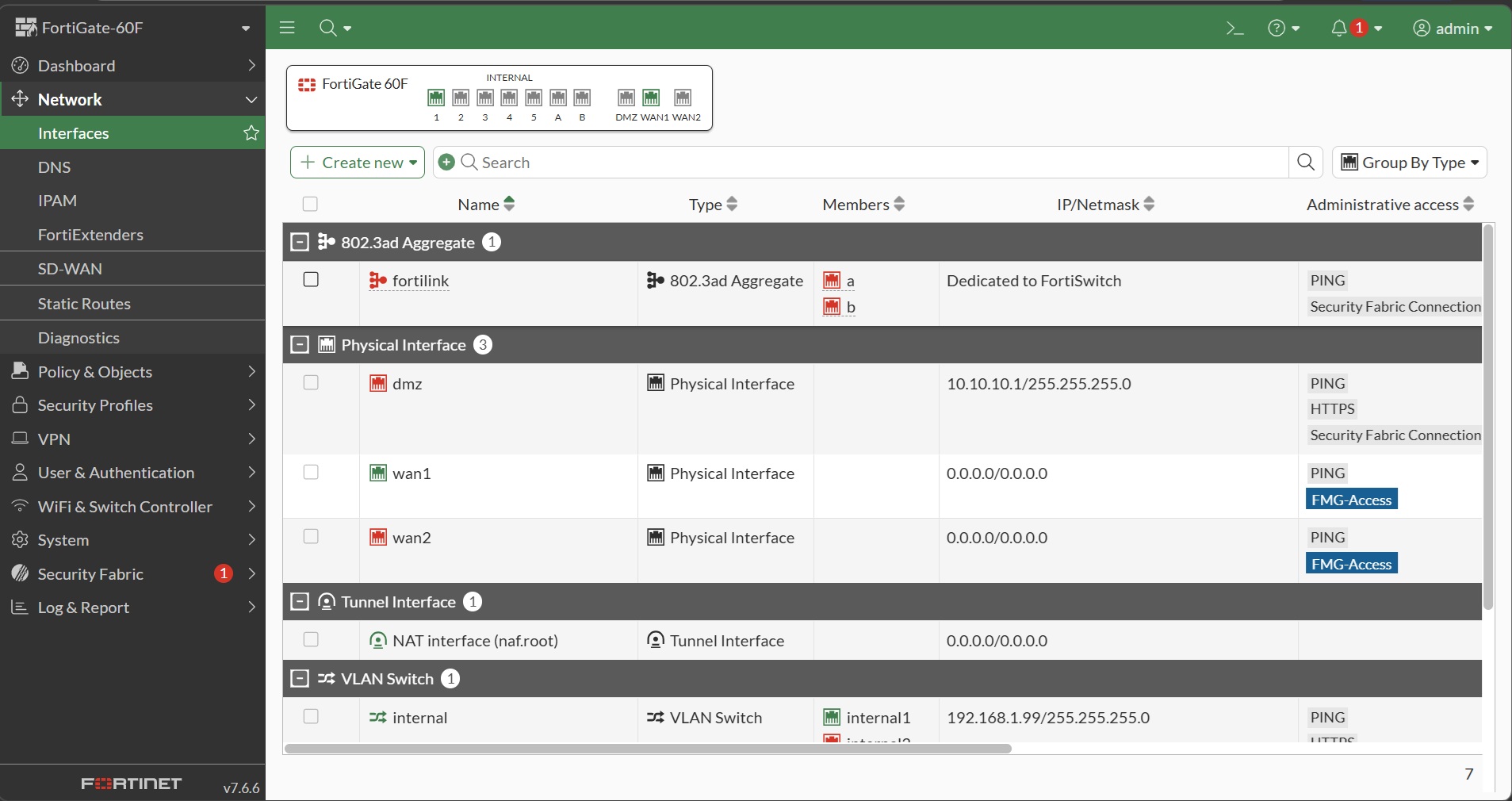
Task: Click port 1 in the faceplate diagram
Action: pos(436,98)
